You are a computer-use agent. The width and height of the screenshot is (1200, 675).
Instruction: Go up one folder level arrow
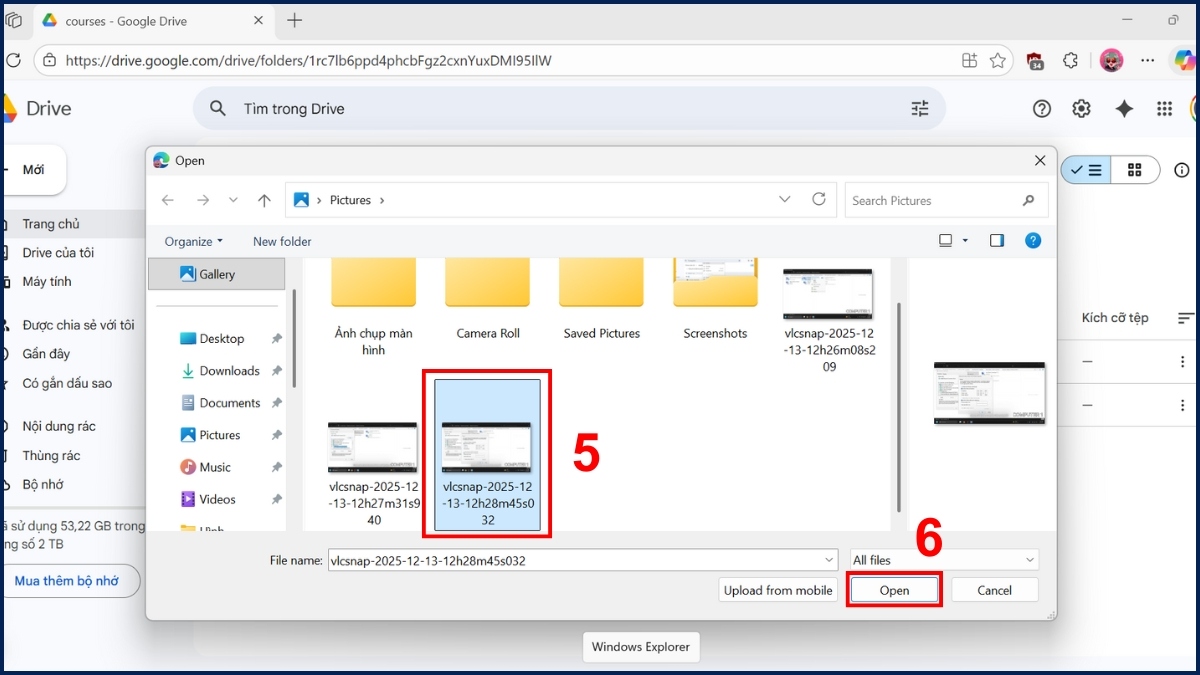tap(264, 200)
